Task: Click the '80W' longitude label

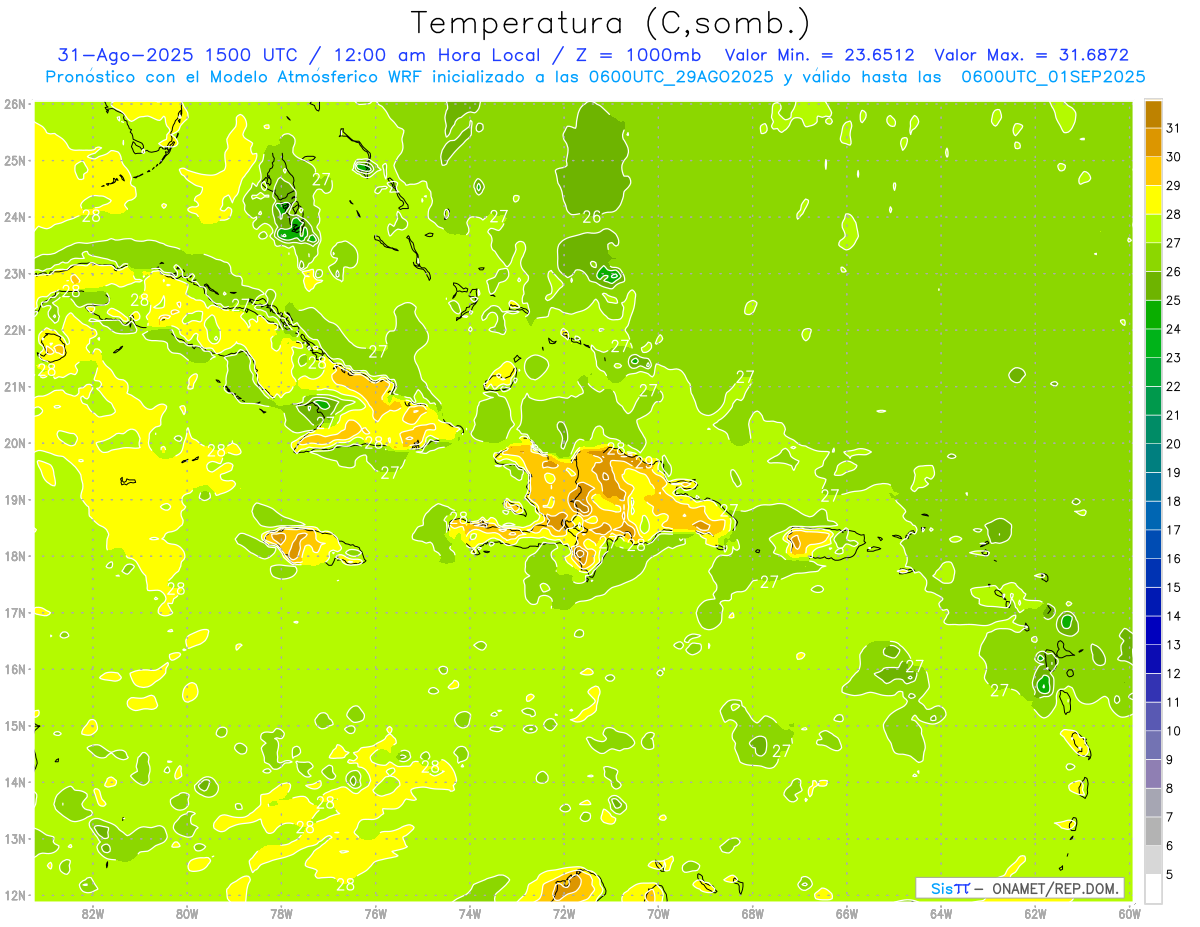Action: pyautogui.click(x=187, y=913)
